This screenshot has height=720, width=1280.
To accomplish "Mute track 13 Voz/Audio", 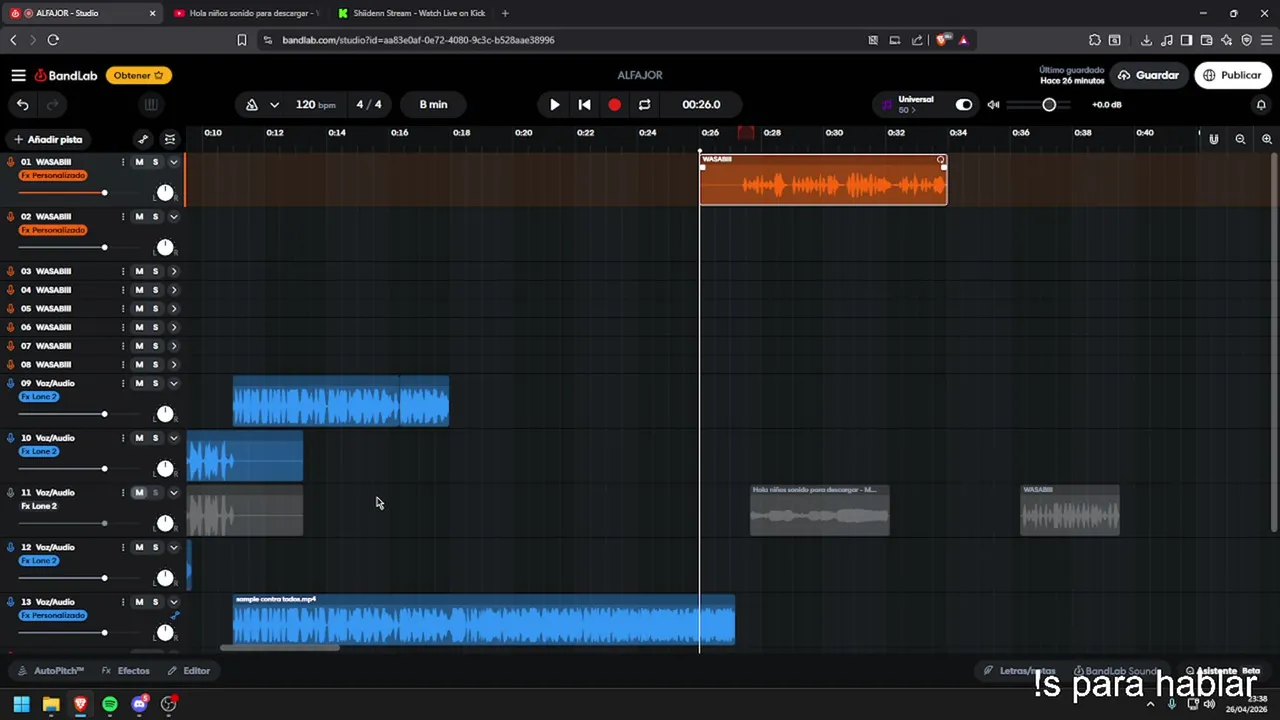I will click(x=139, y=602).
